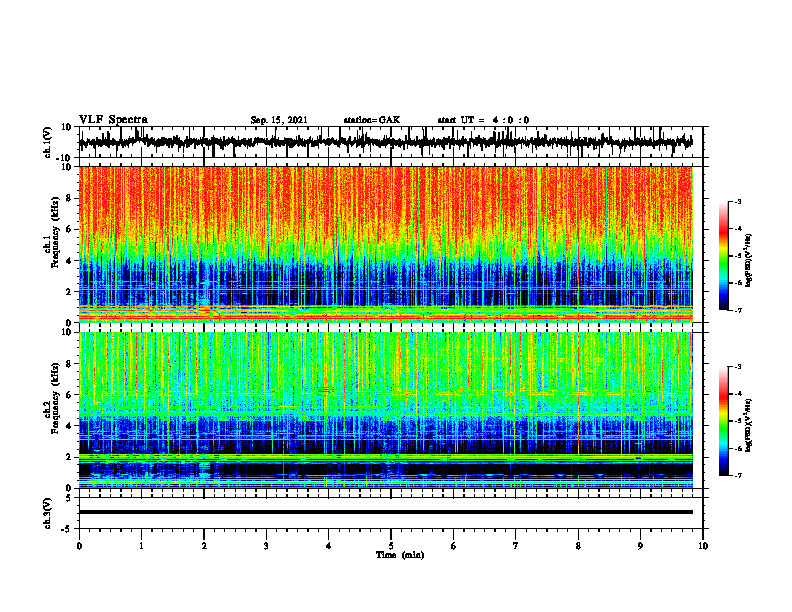Click the log(PSD) unit label beside ch.1 color bar
Viewport: 792px width, 612px height.
[749, 260]
